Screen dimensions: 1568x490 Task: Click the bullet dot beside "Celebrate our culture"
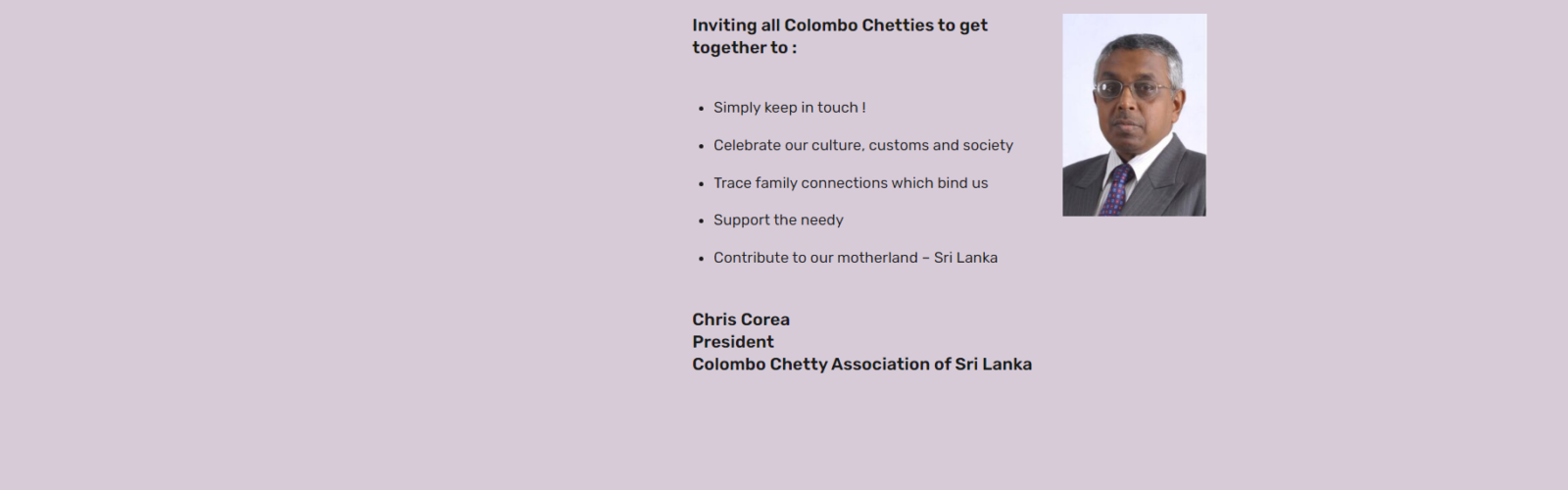point(701,146)
